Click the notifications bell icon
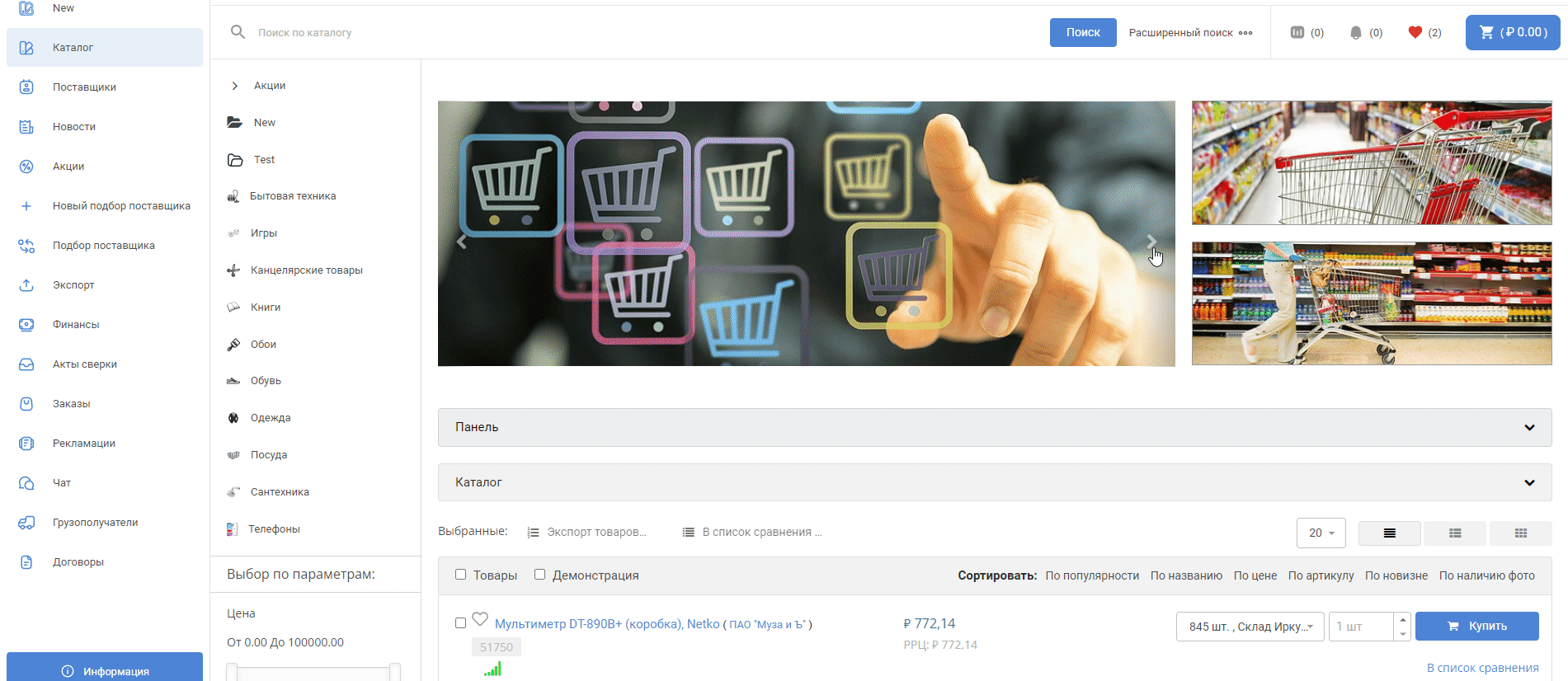This screenshot has width=1568, height=681. pyautogui.click(x=1355, y=32)
